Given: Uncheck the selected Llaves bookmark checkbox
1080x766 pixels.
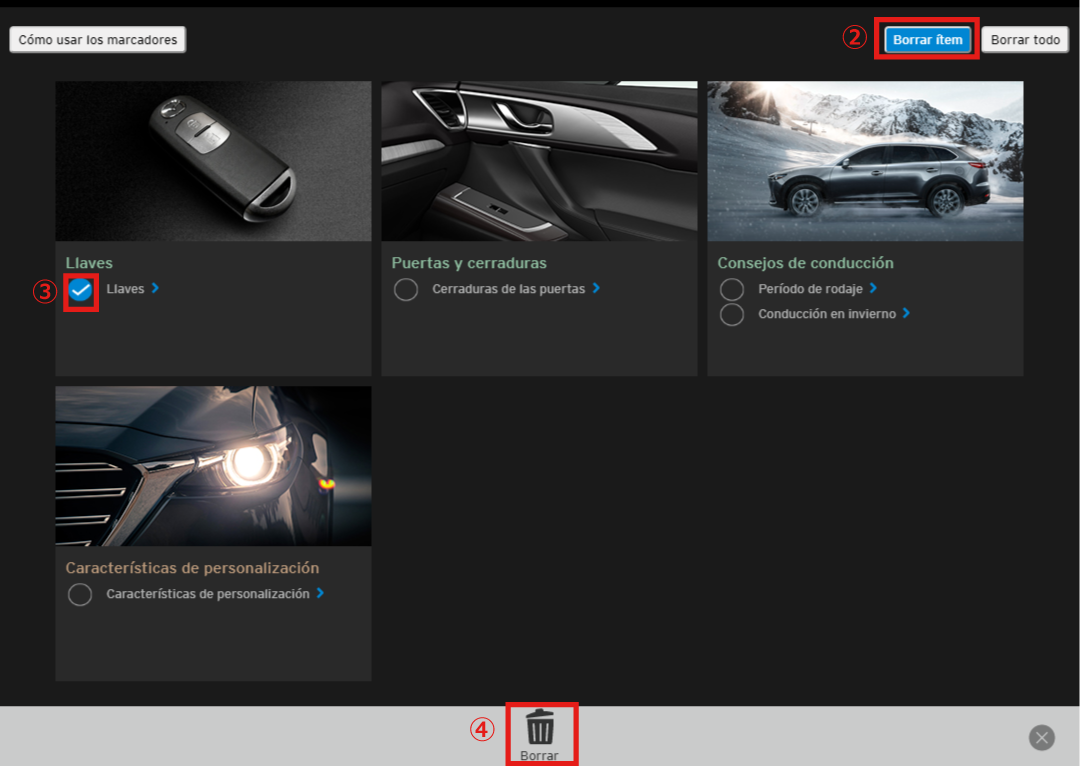Looking at the screenshot, I should 81,290.
